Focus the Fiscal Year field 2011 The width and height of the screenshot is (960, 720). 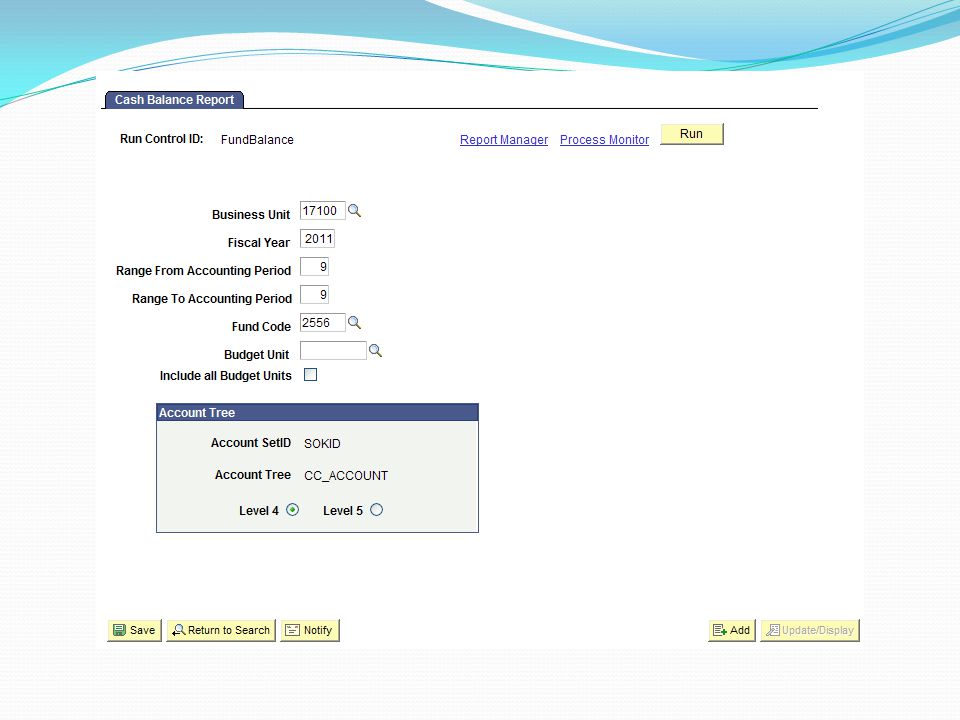pyautogui.click(x=317, y=239)
